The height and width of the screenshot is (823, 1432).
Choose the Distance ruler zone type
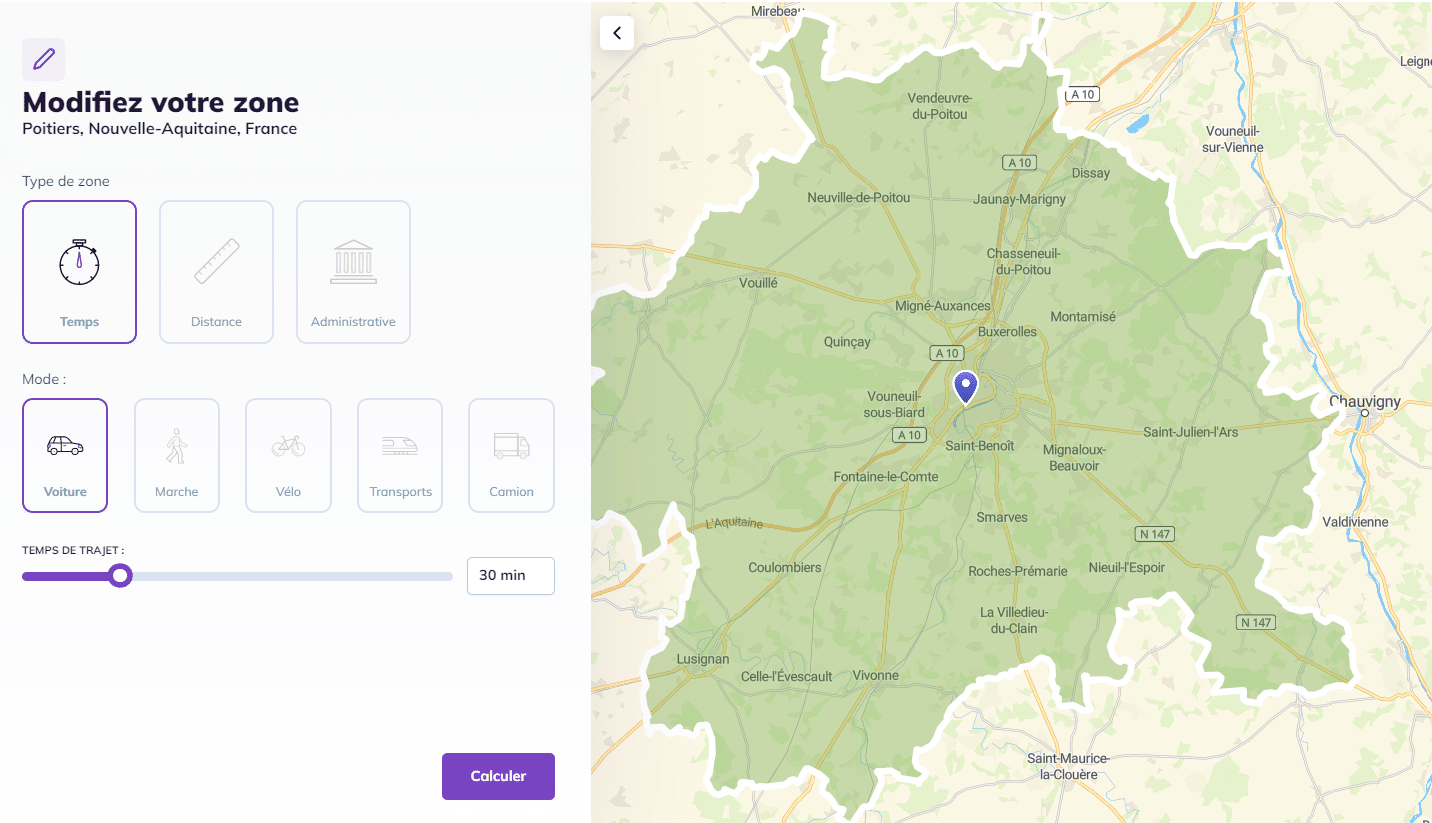pos(216,272)
